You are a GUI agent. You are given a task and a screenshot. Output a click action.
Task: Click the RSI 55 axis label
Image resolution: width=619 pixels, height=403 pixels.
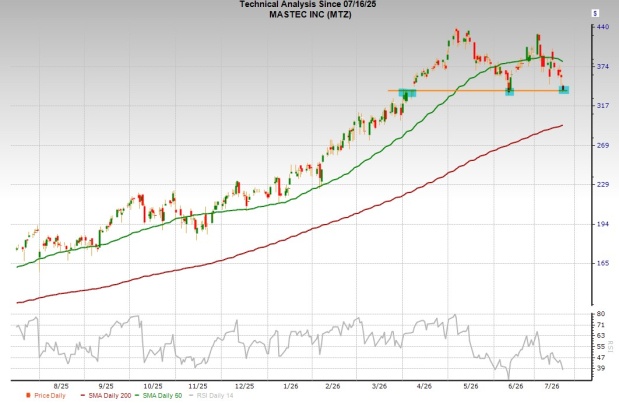pyautogui.click(x=601, y=347)
